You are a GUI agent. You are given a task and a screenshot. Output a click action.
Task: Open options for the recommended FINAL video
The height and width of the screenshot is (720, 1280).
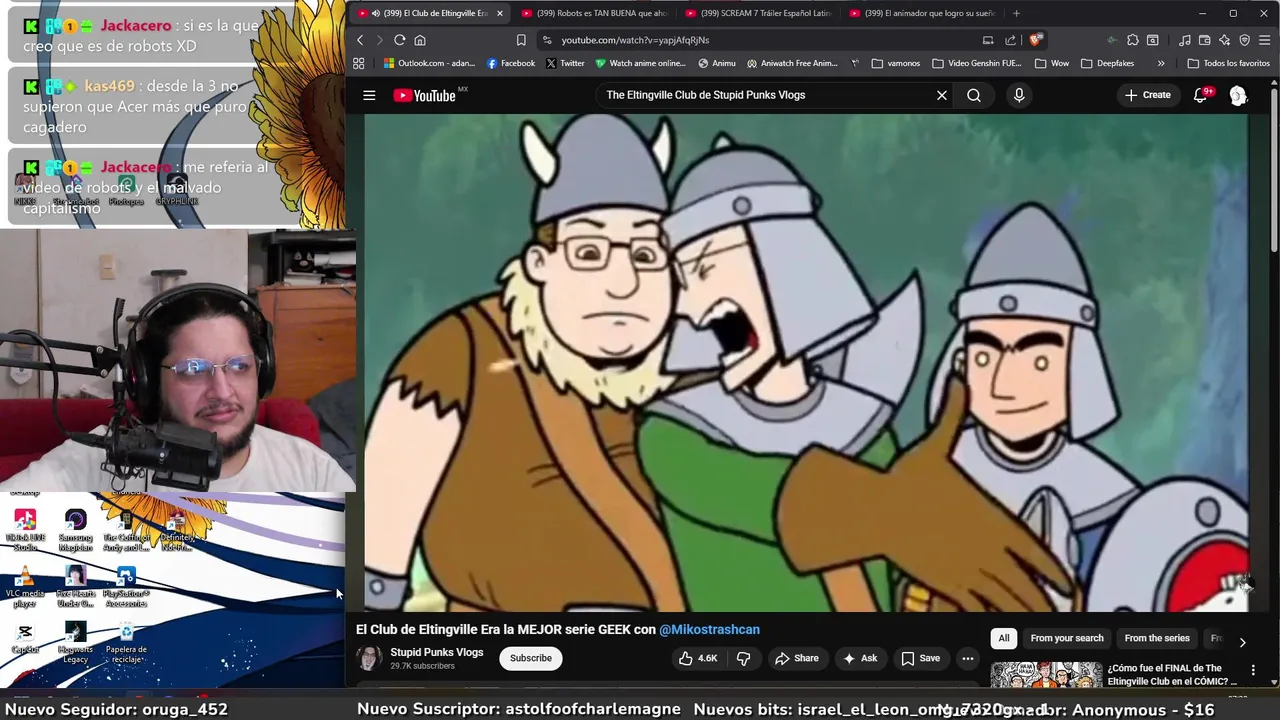pos(1253,670)
